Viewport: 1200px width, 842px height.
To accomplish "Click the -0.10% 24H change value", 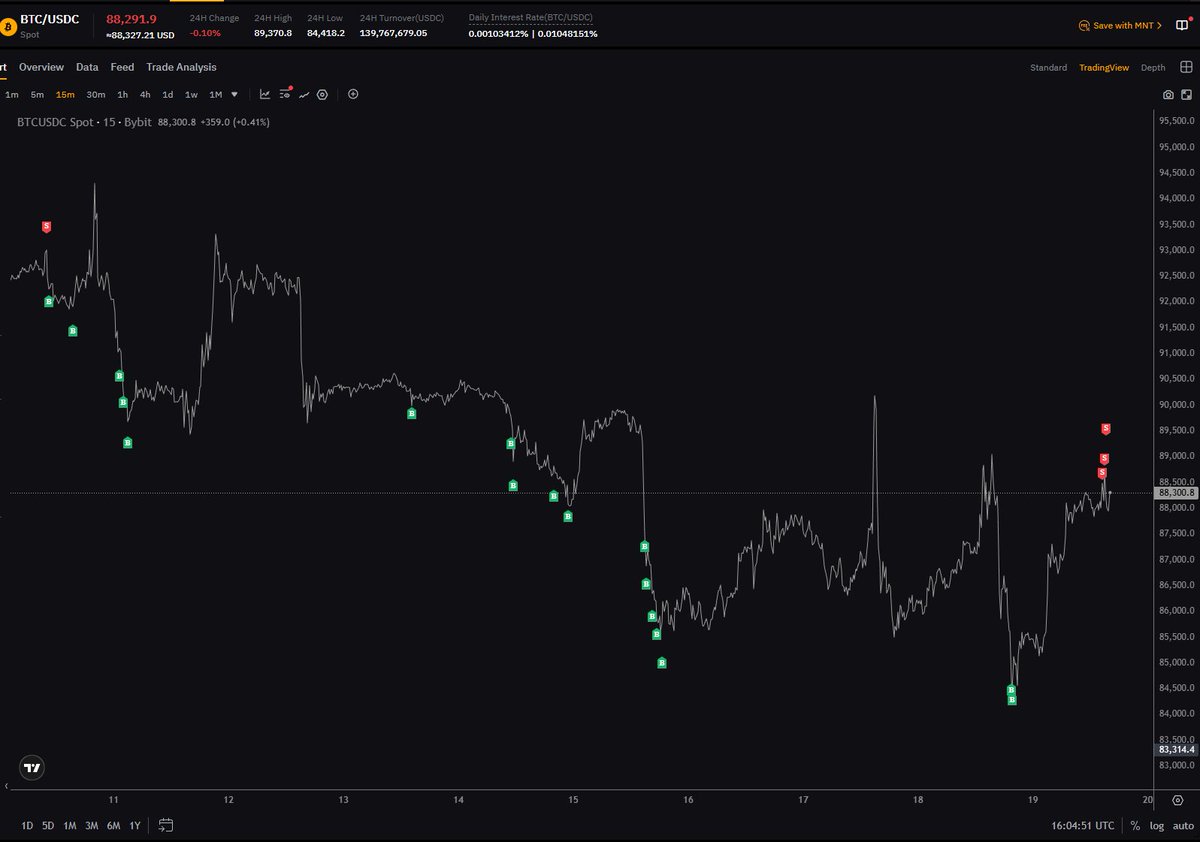I will [x=205, y=33].
